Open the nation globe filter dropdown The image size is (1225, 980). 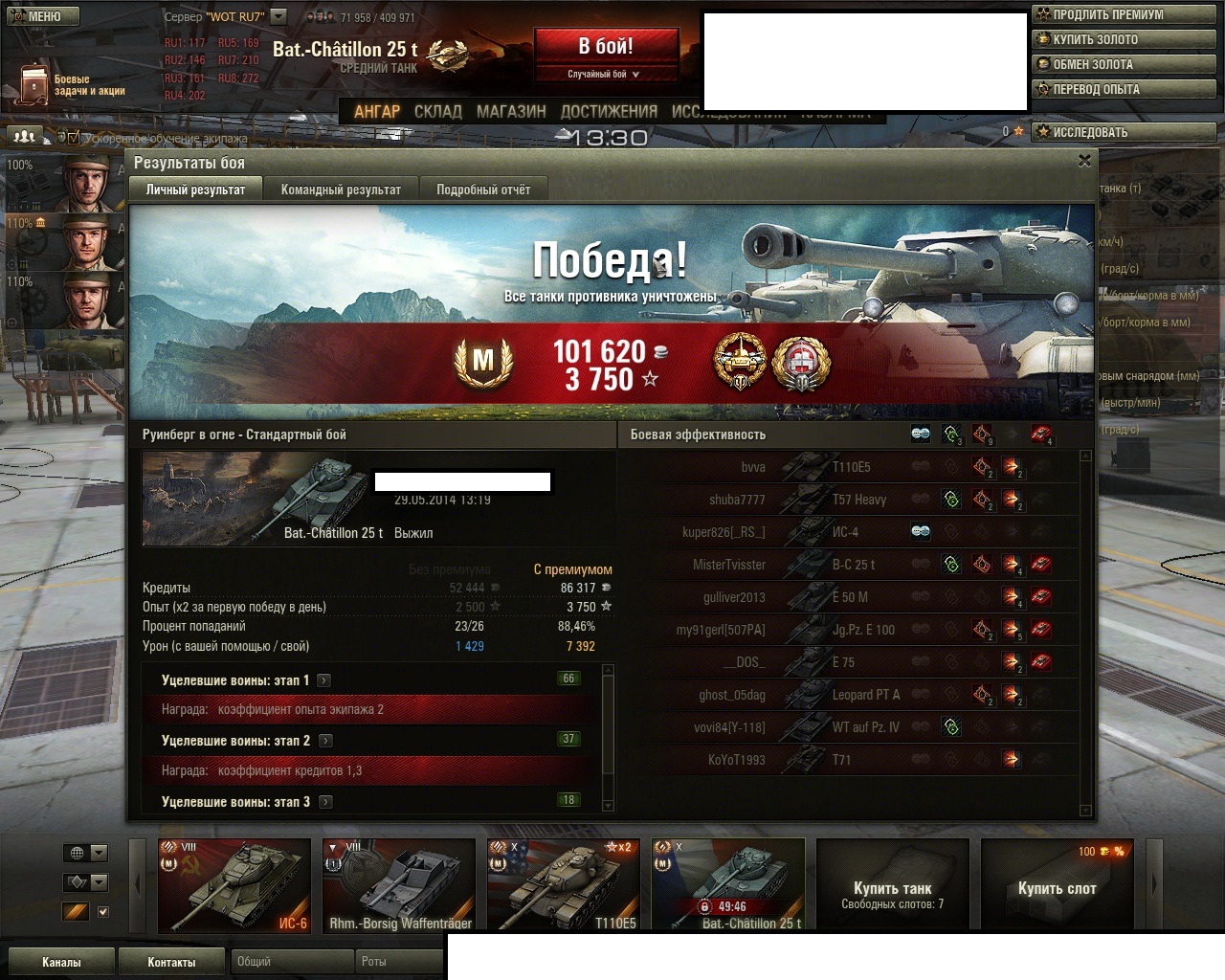click(85, 853)
